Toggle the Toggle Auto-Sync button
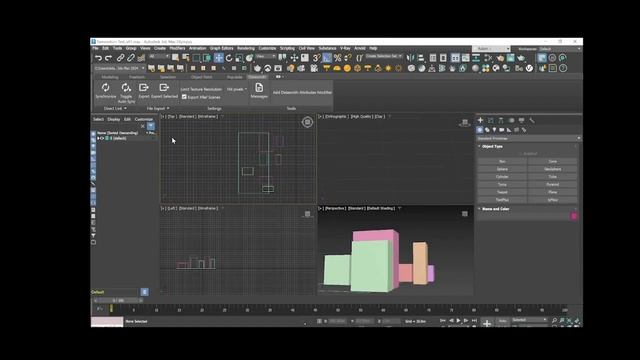This screenshot has height=360, width=640. pos(126,93)
